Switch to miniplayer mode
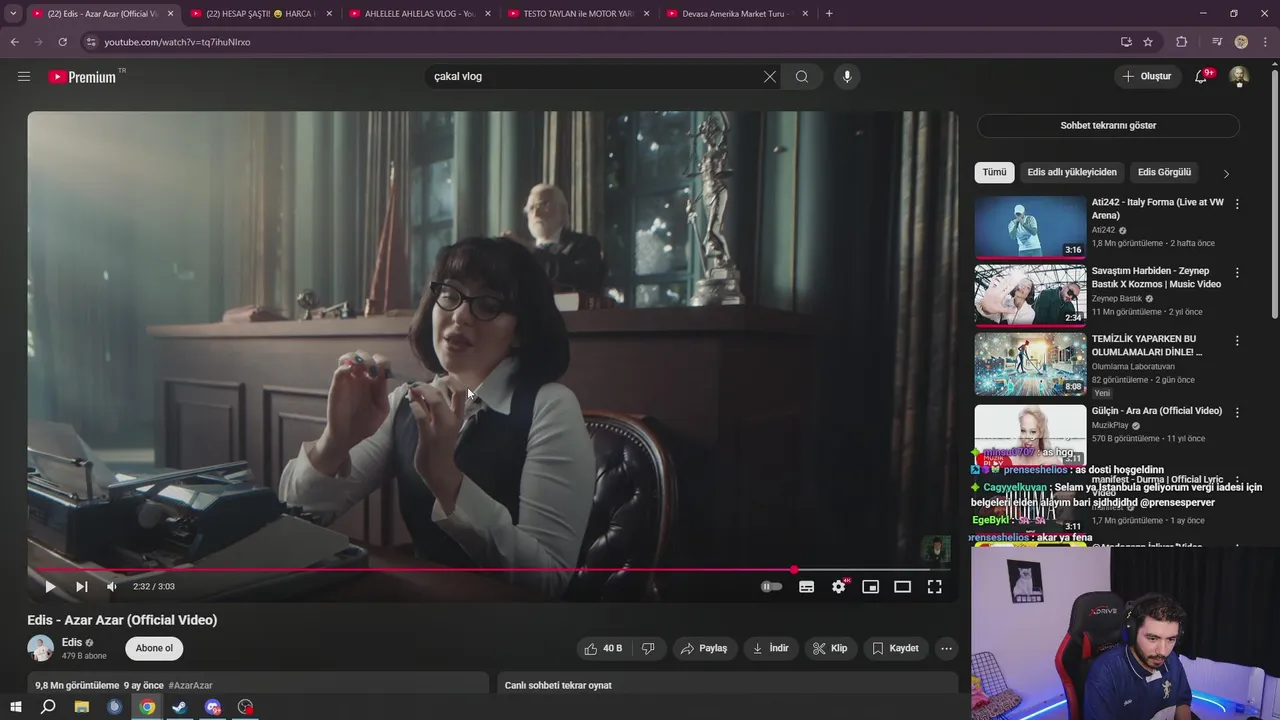This screenshot has height=720, width=1280. pyautogui.click(x=870, y=587)
